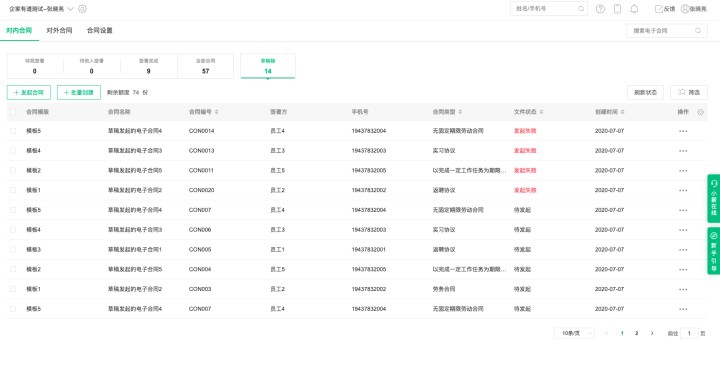Open 新手引导 guide side tab
The image size is (720, 375).
pos(714,251)
